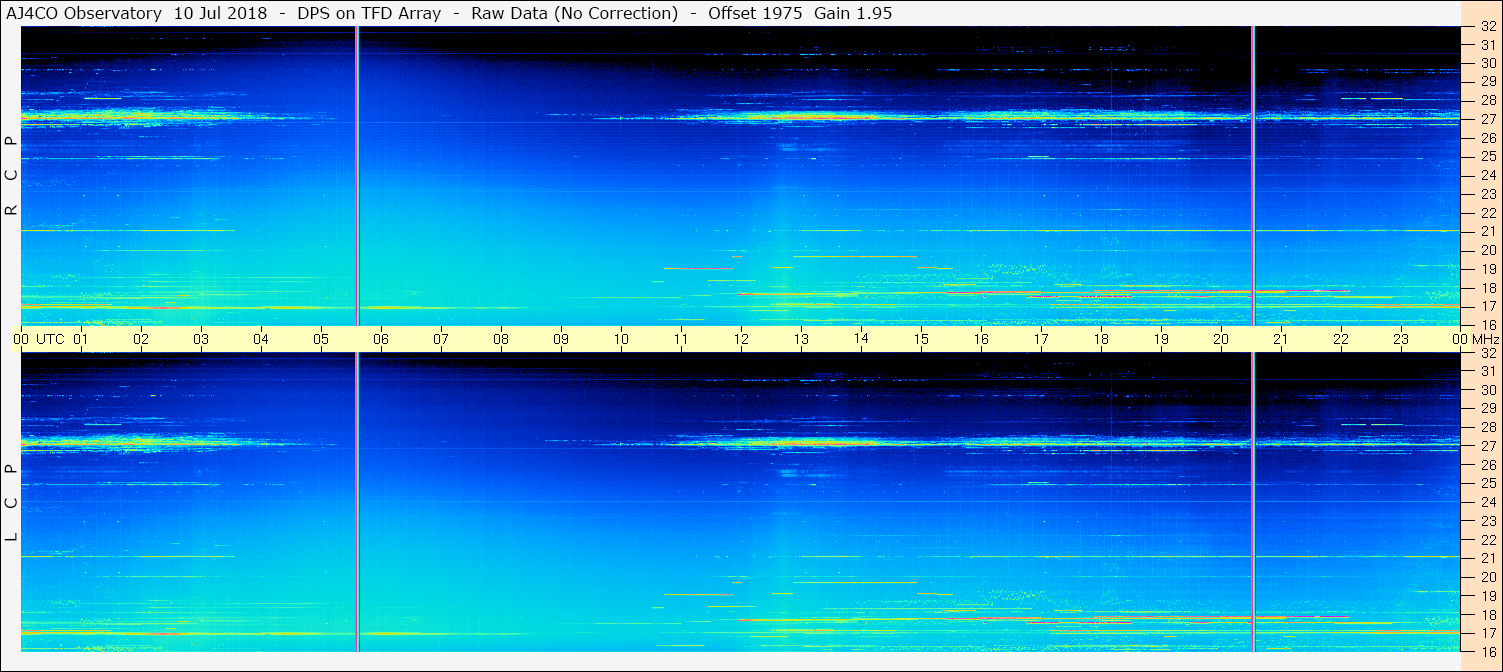
Task: Click LCP pink vertical marker near 05:30 UTC
Action: (x=356, y=502)
